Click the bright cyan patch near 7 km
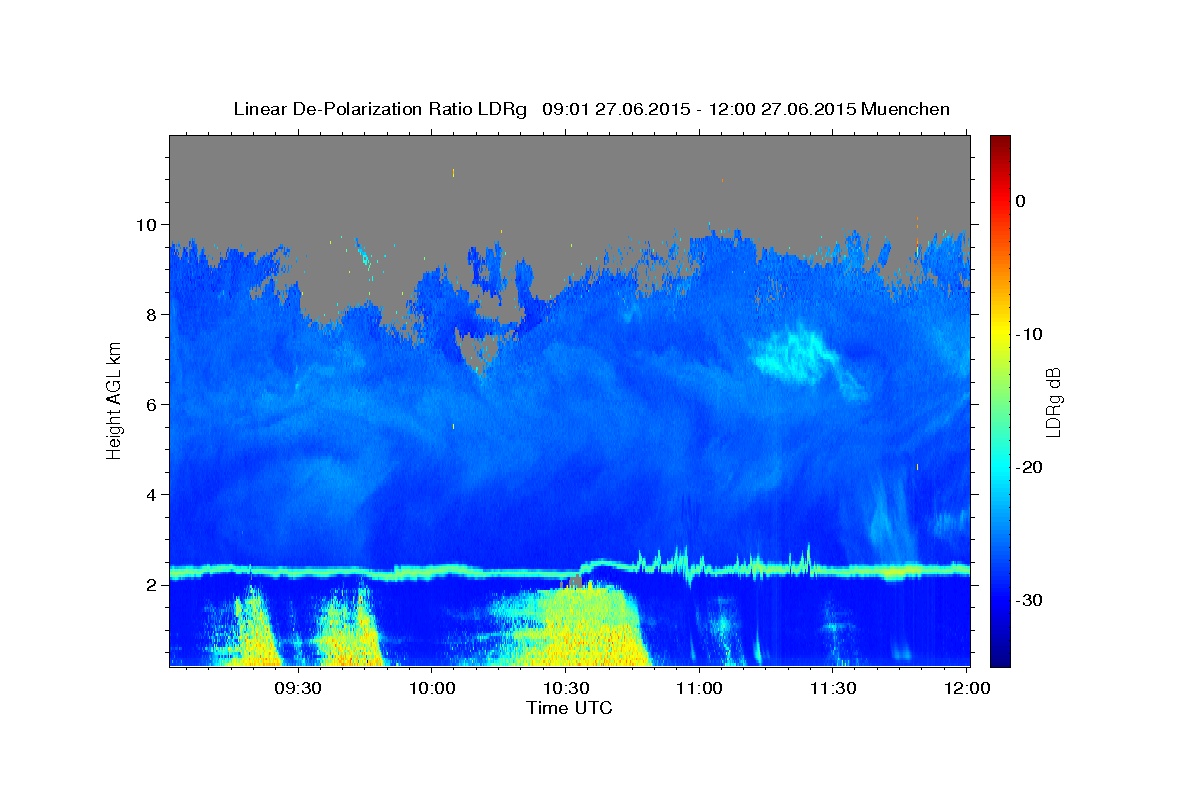1200x800 pixels. tap(797, 355)
